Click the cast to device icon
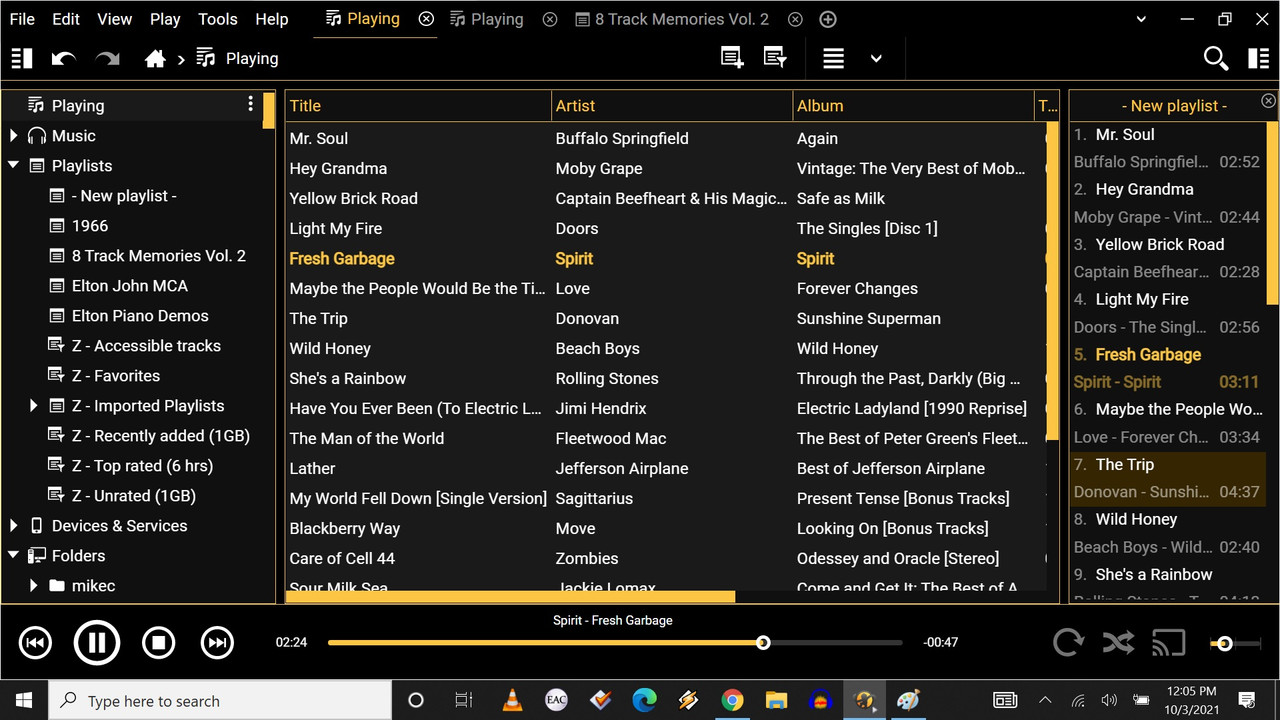Viewport: 1280px width, 720px height. [1168, 643]
